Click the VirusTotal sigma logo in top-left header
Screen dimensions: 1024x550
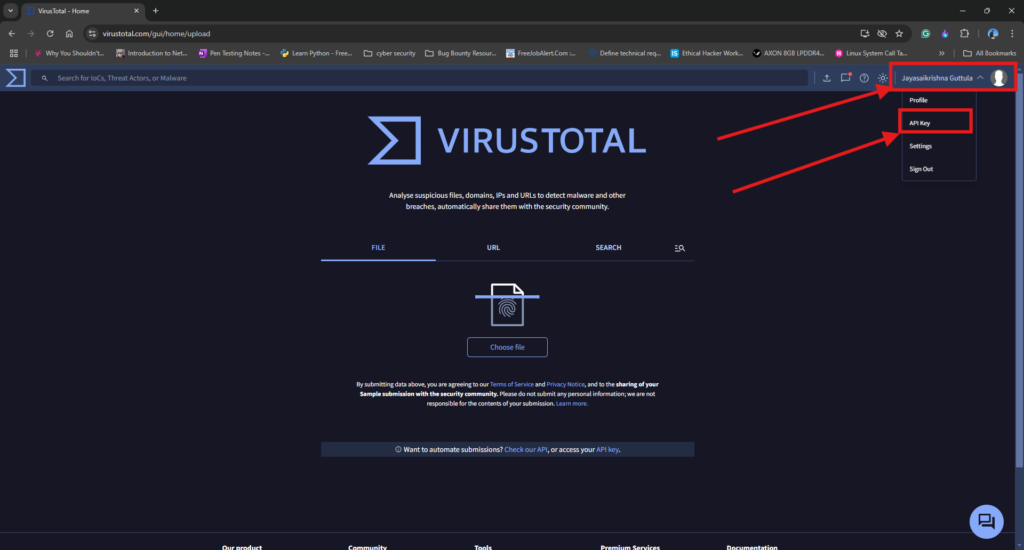tap(16, 78)
